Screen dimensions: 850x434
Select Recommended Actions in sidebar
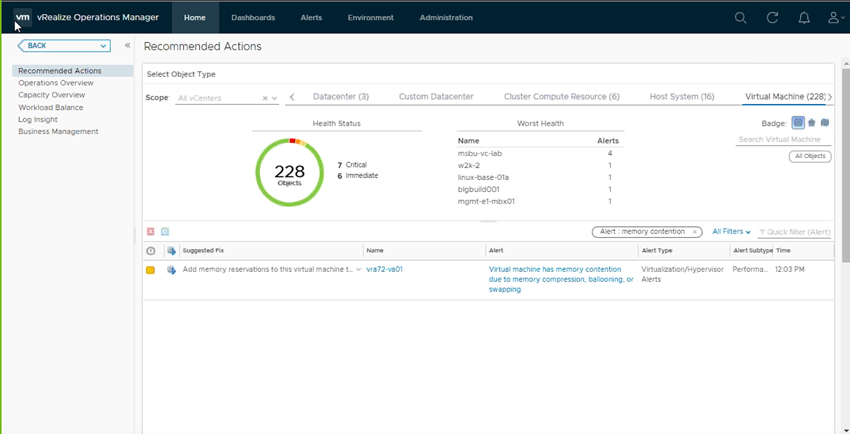(73, 71)
